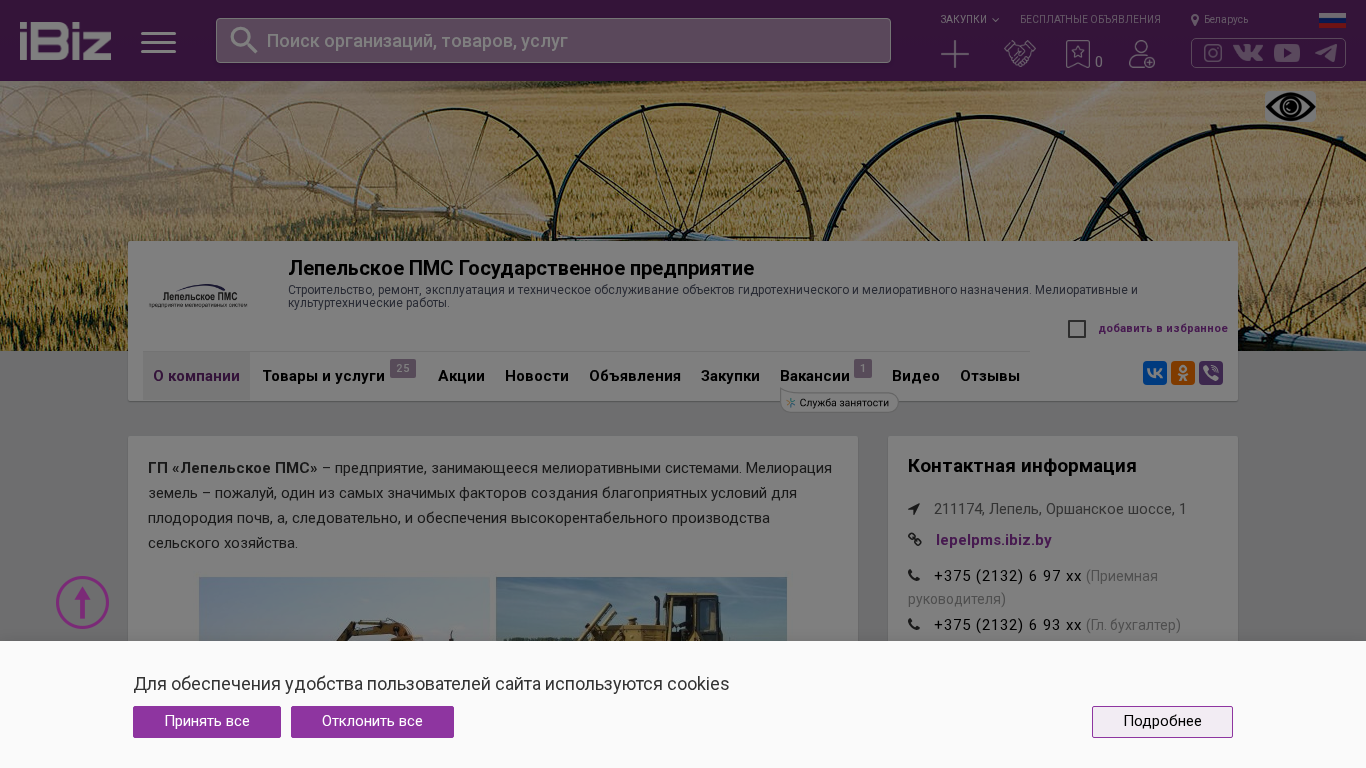Switch language via Russian flag
This screenshot has height=768, width=1366.
point(1332,20)
